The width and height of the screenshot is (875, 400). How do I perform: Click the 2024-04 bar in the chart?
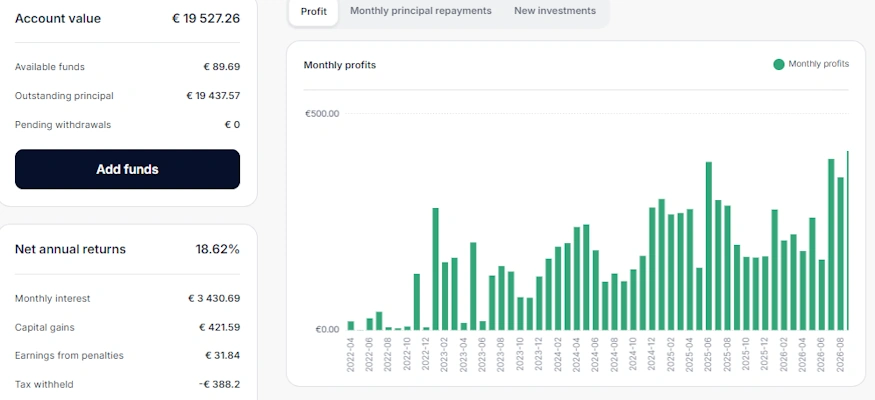click(x=577, y=278)
